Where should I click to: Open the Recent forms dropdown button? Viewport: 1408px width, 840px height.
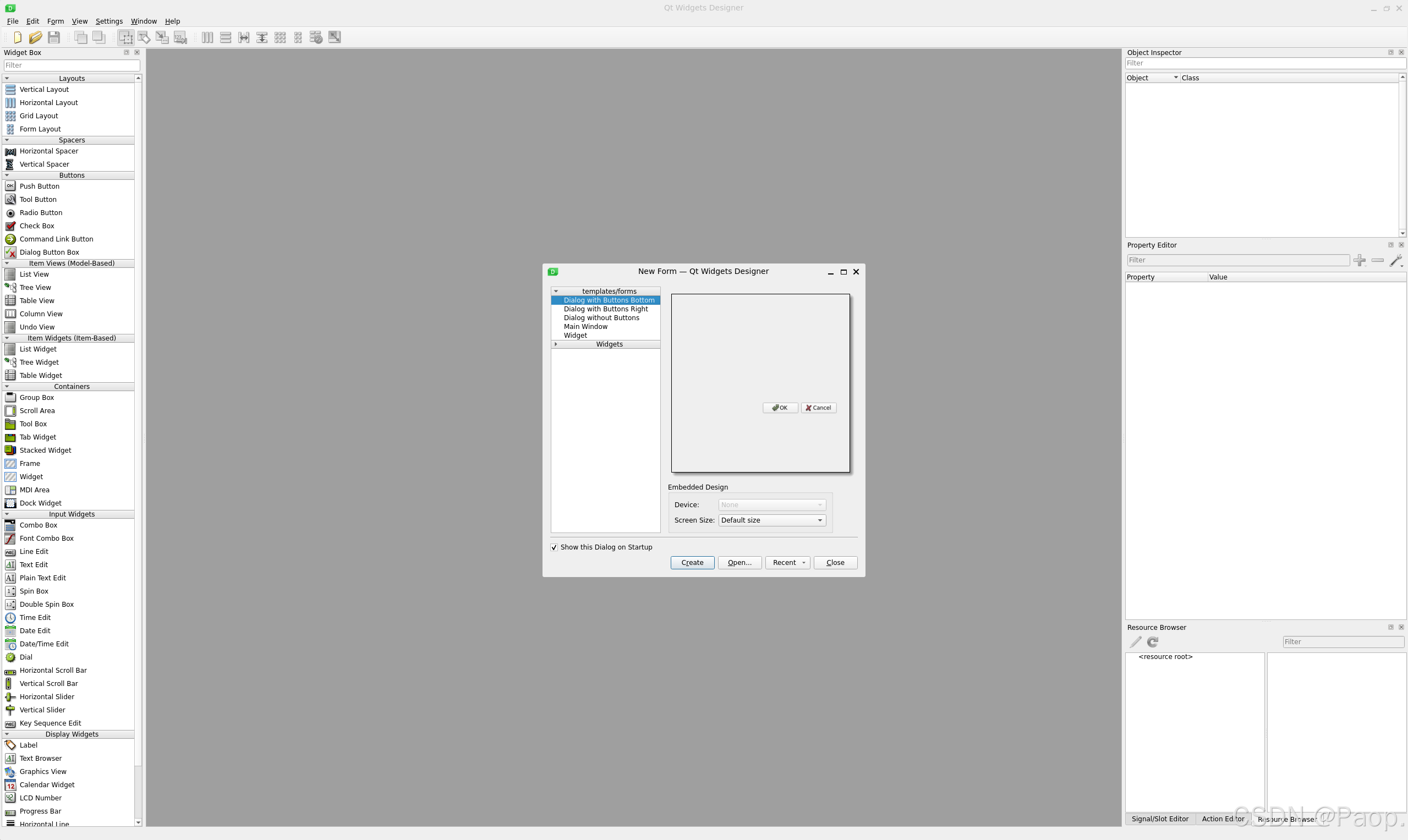[x=787, y=562]
